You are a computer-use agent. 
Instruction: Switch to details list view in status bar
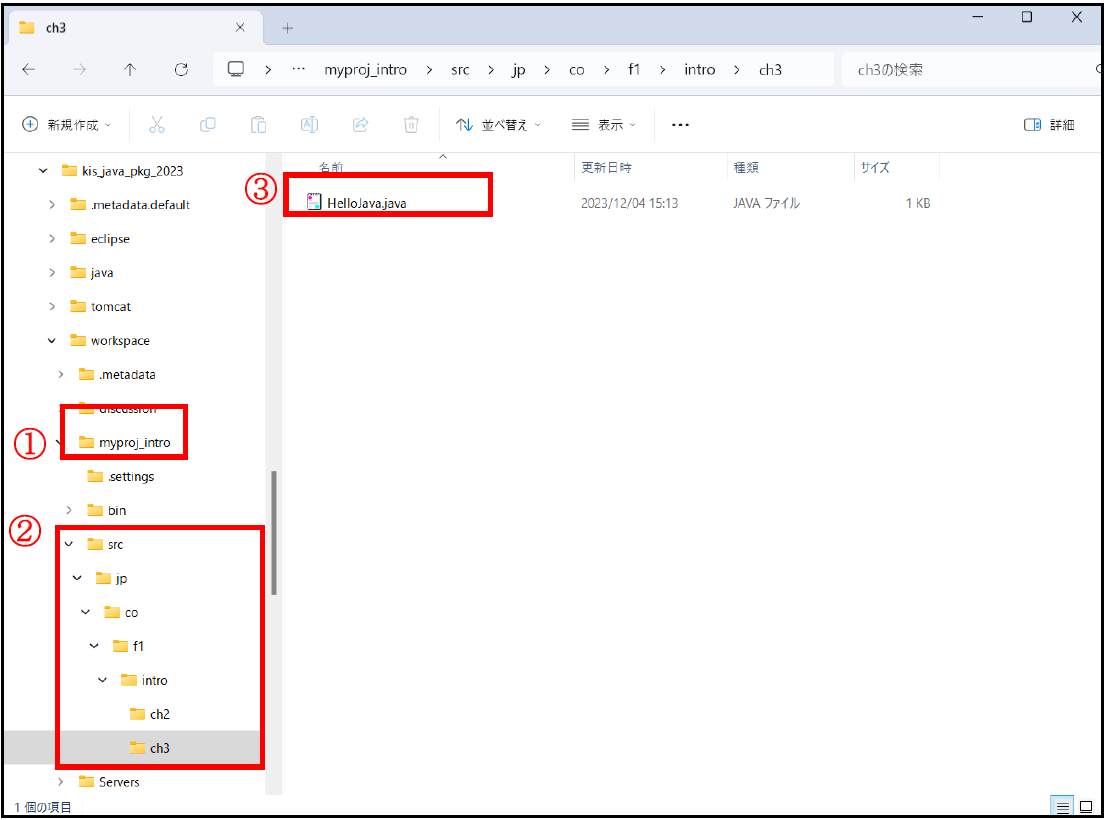pyautogui.click(x=1063, y=806)
